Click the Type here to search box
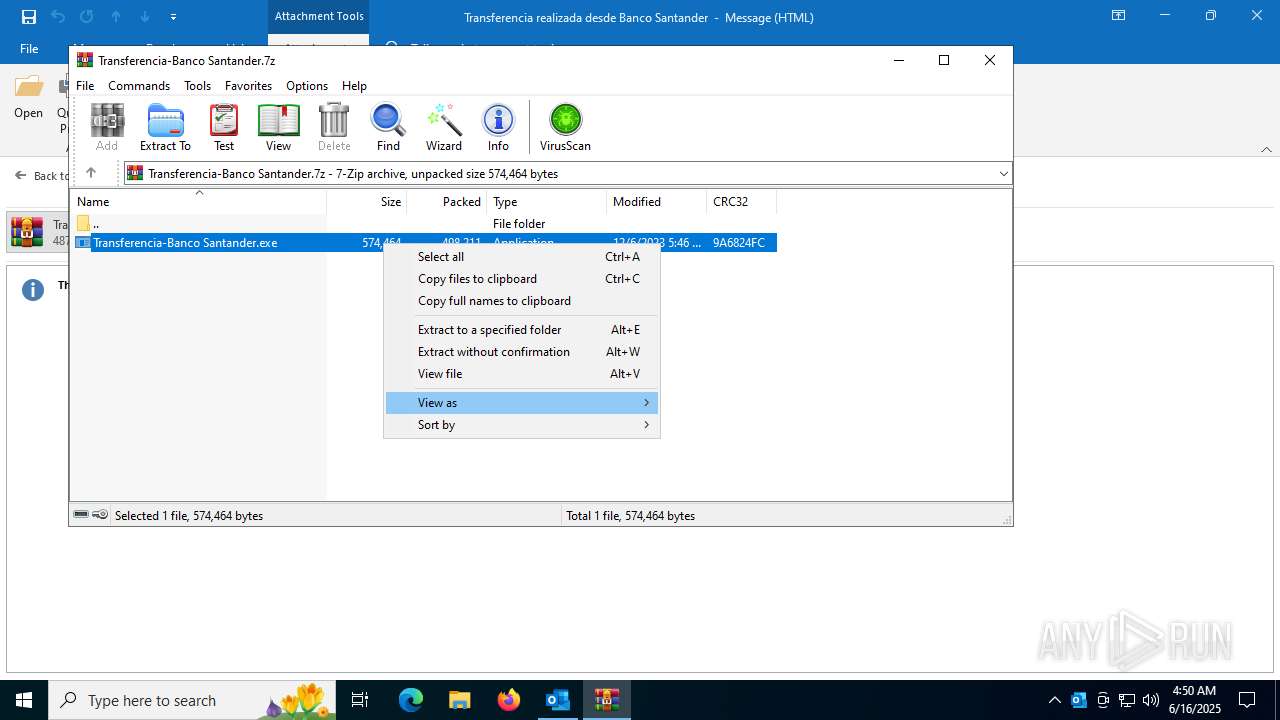 [x=194, y=700]
